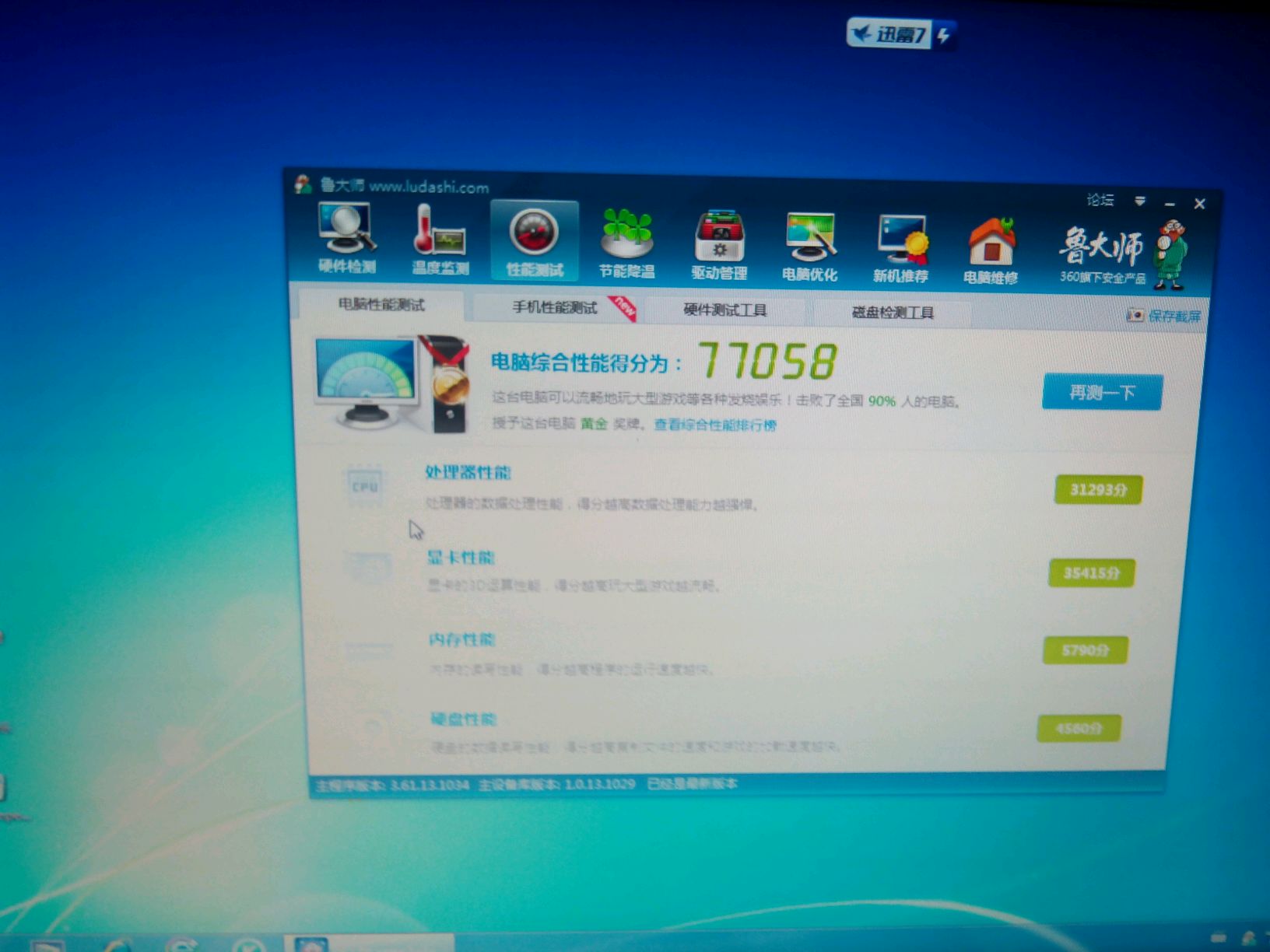Click the 主设备库版本 1.0.13.1029 status text

click(556, 784)
